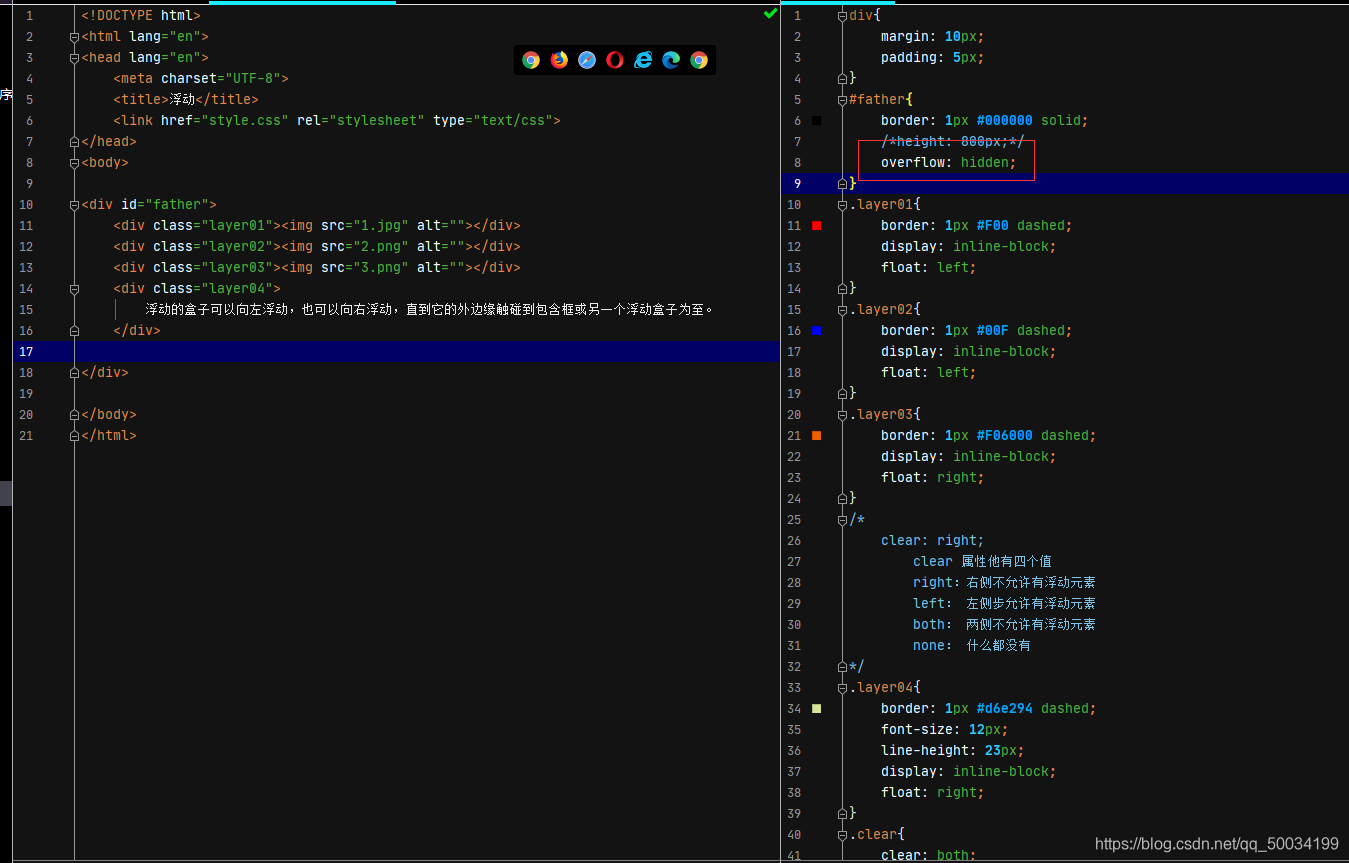
Task: Click the commented clear: right; line
Action: coord(933,541)
